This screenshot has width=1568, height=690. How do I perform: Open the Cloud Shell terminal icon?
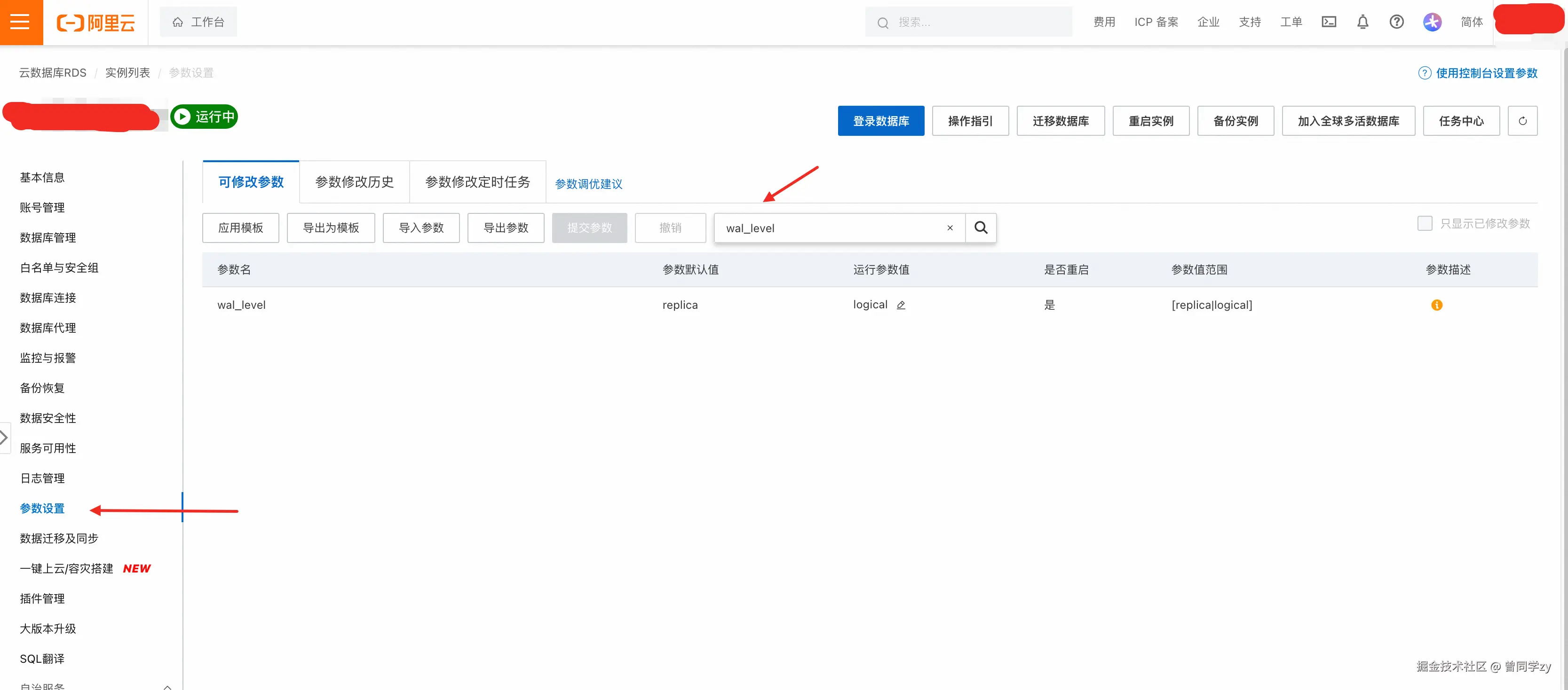(x=1329, y=22)
